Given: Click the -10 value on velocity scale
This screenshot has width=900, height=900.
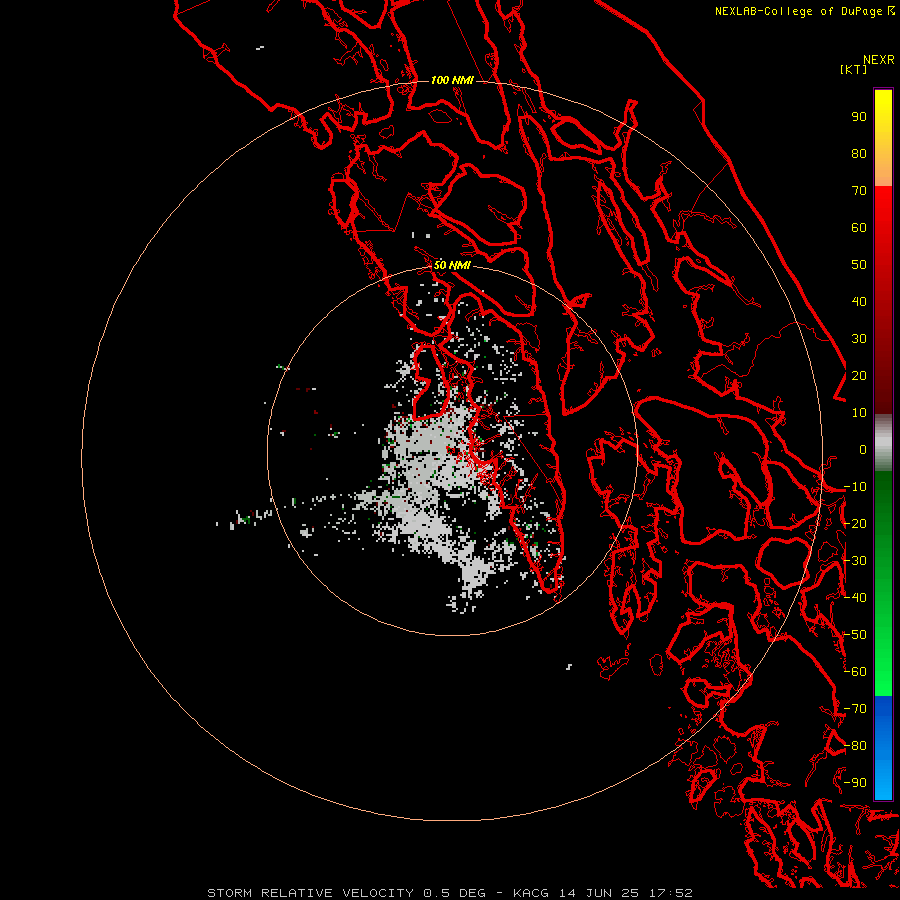Looking at the screenshot, I should pos(855,487).
